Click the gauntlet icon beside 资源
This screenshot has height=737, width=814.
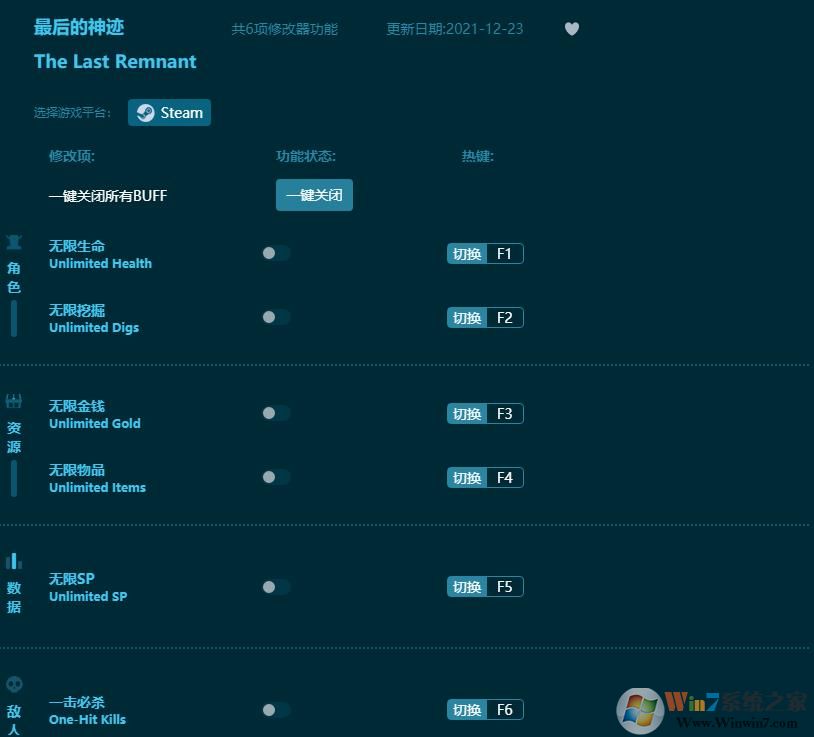tap(14, 399)
